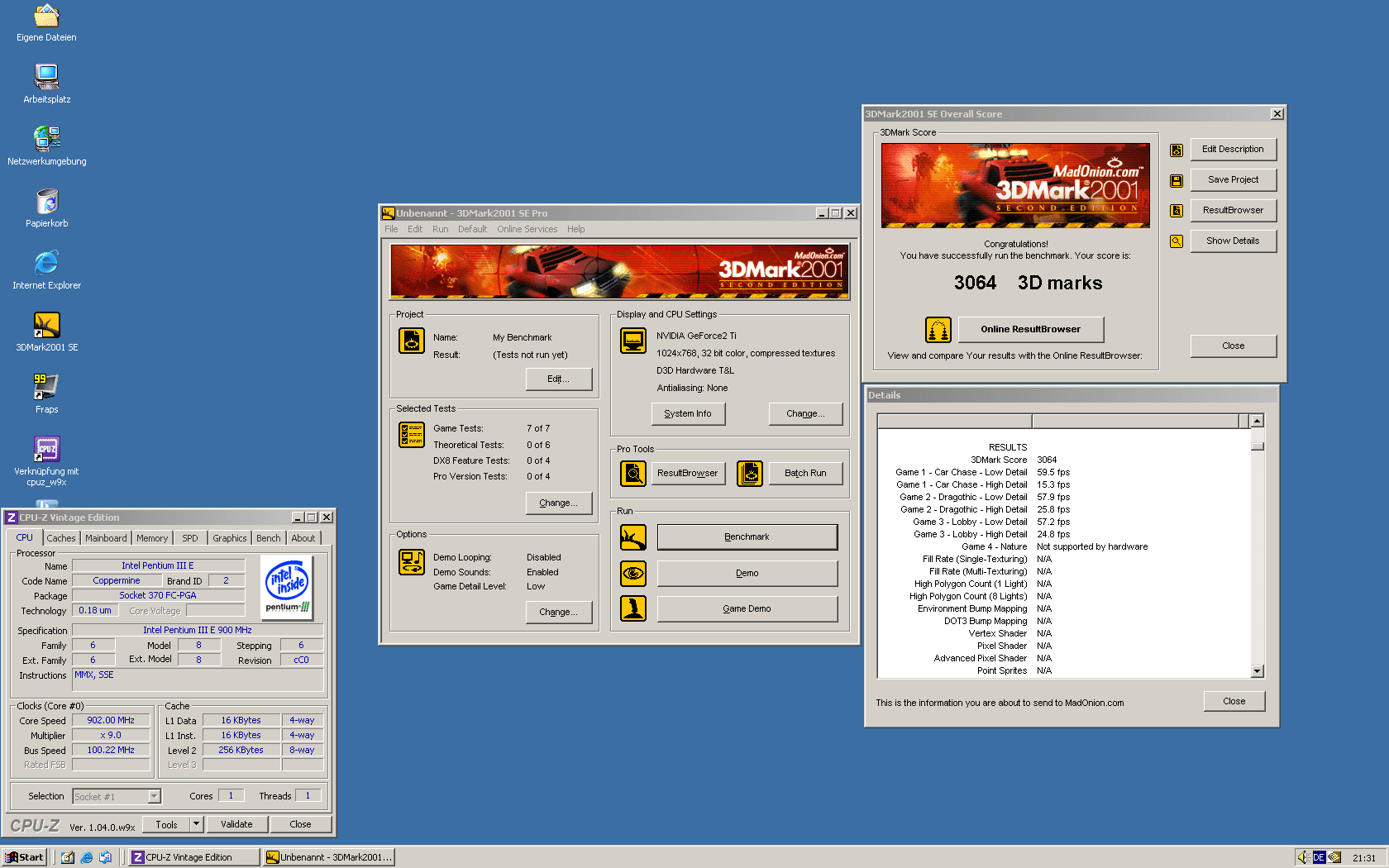Screen dimensions: 1389x868
Task: Select the Internet Explorer desktop icon
Action: 46,263
